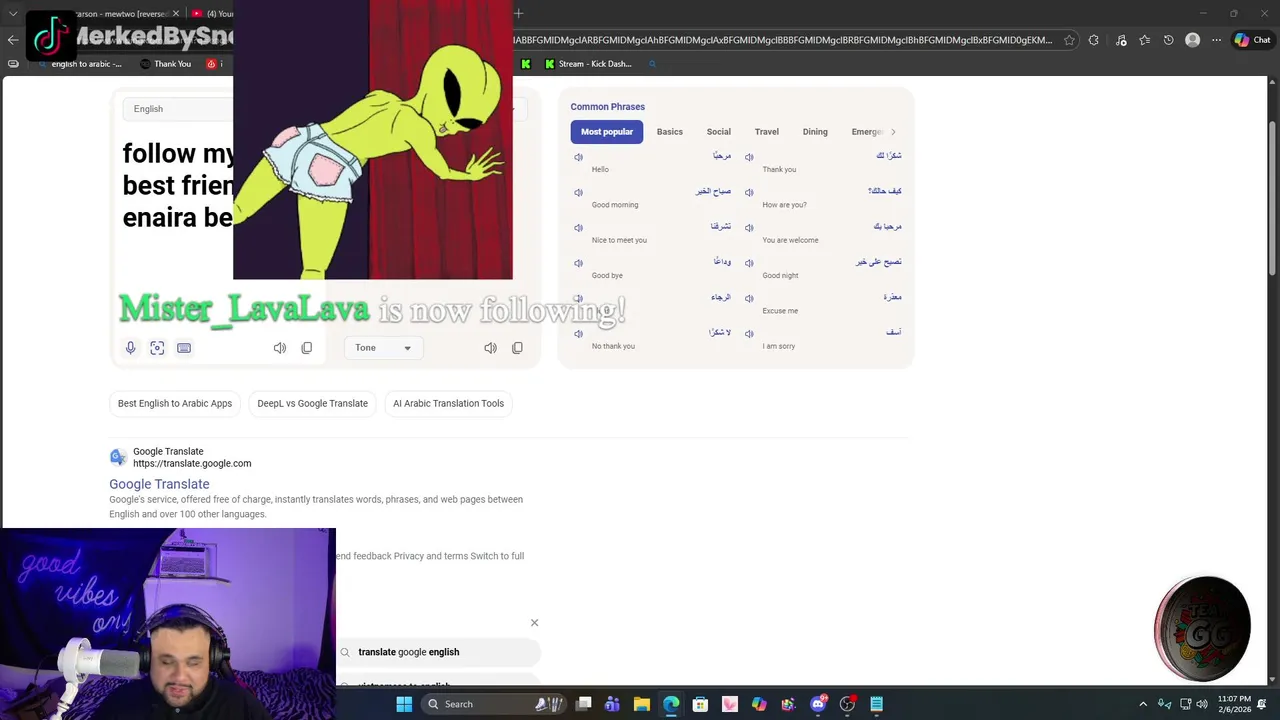Play source text audio in translator
The width and height of the screenshot is (1280, 720).
tap(280, 348)
